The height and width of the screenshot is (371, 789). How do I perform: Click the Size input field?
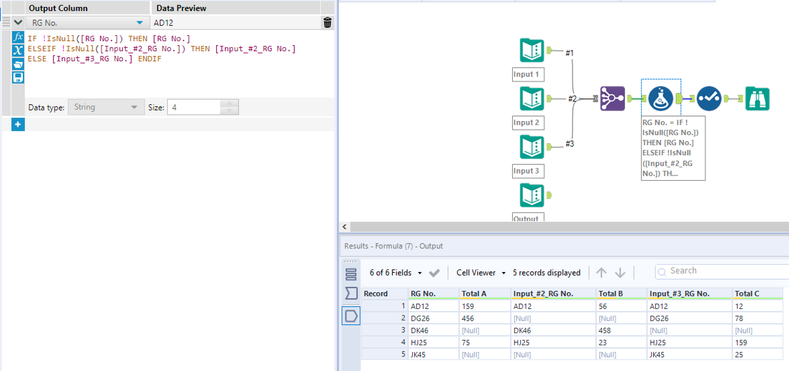(x=194, y=107)
